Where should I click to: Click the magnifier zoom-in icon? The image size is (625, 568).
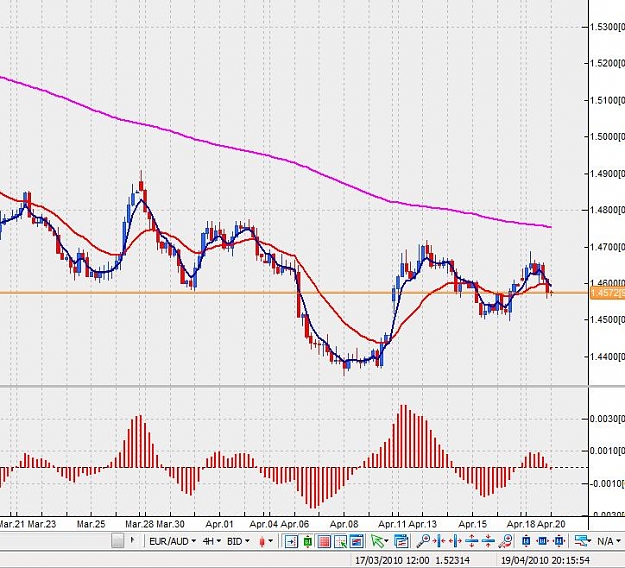[423, 541]
